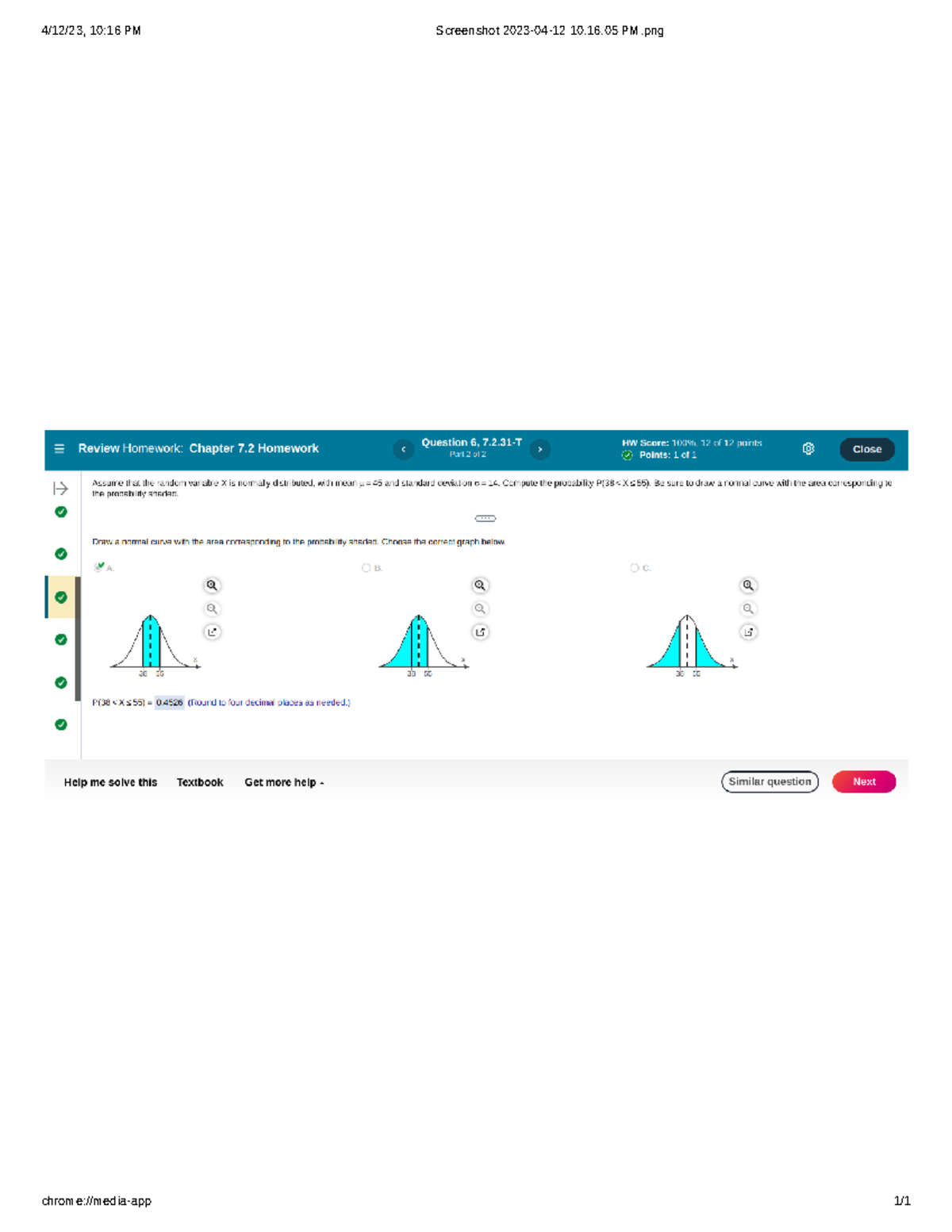Open the hamburger menu in the header

(59, 449)
